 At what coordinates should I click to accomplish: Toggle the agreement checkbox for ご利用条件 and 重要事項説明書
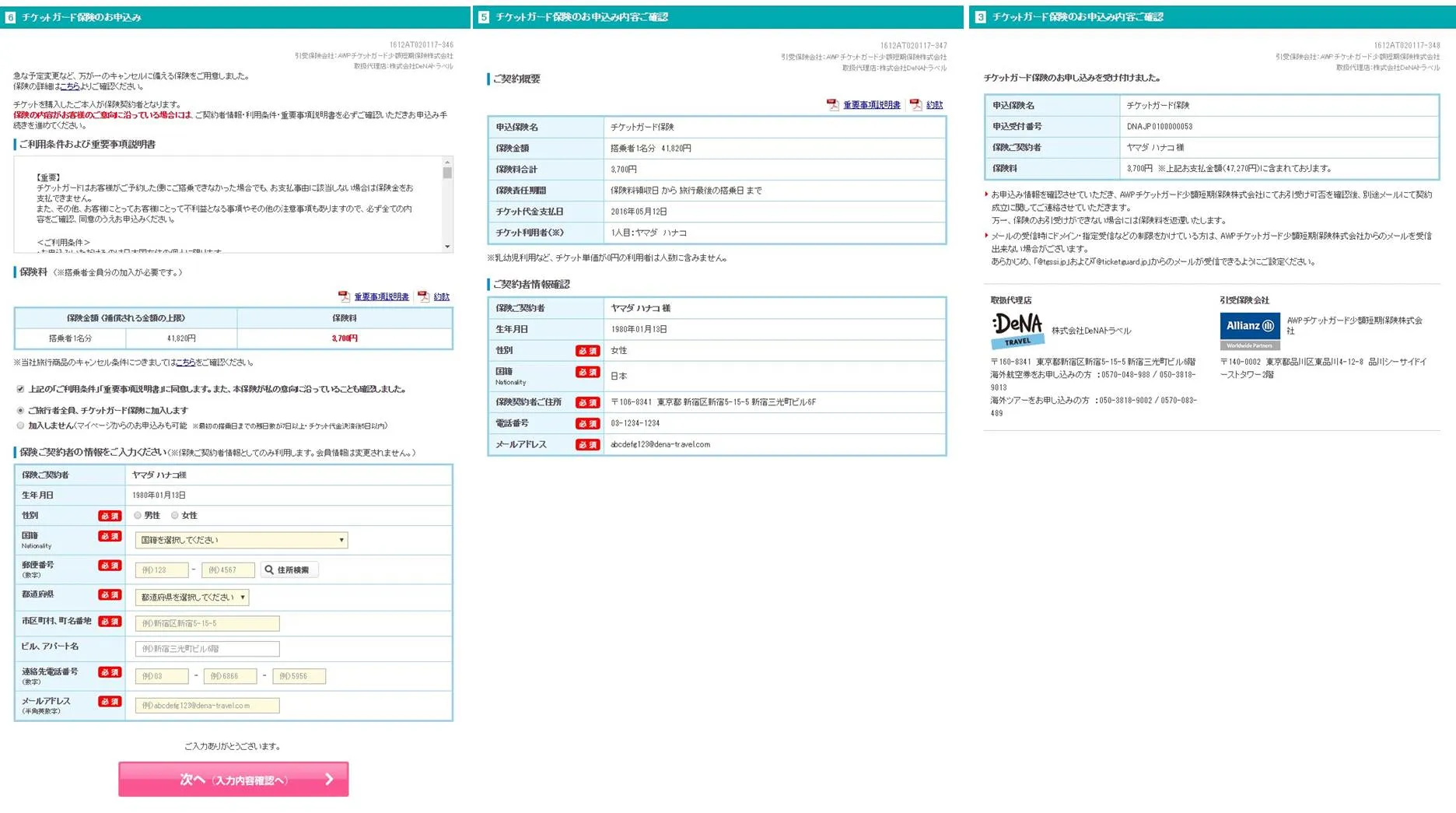20,389
